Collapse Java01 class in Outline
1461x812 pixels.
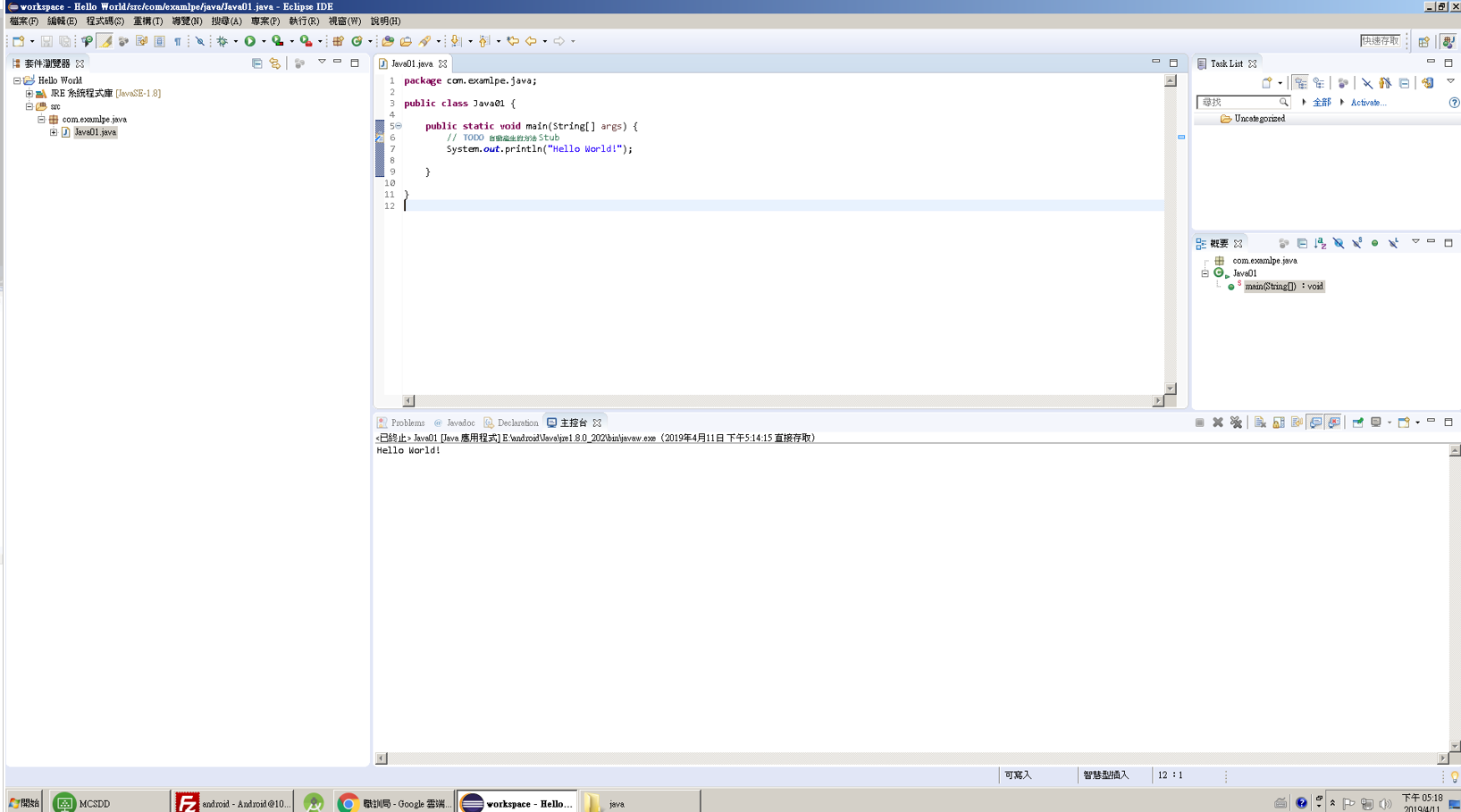click(x=1205, y=273)
